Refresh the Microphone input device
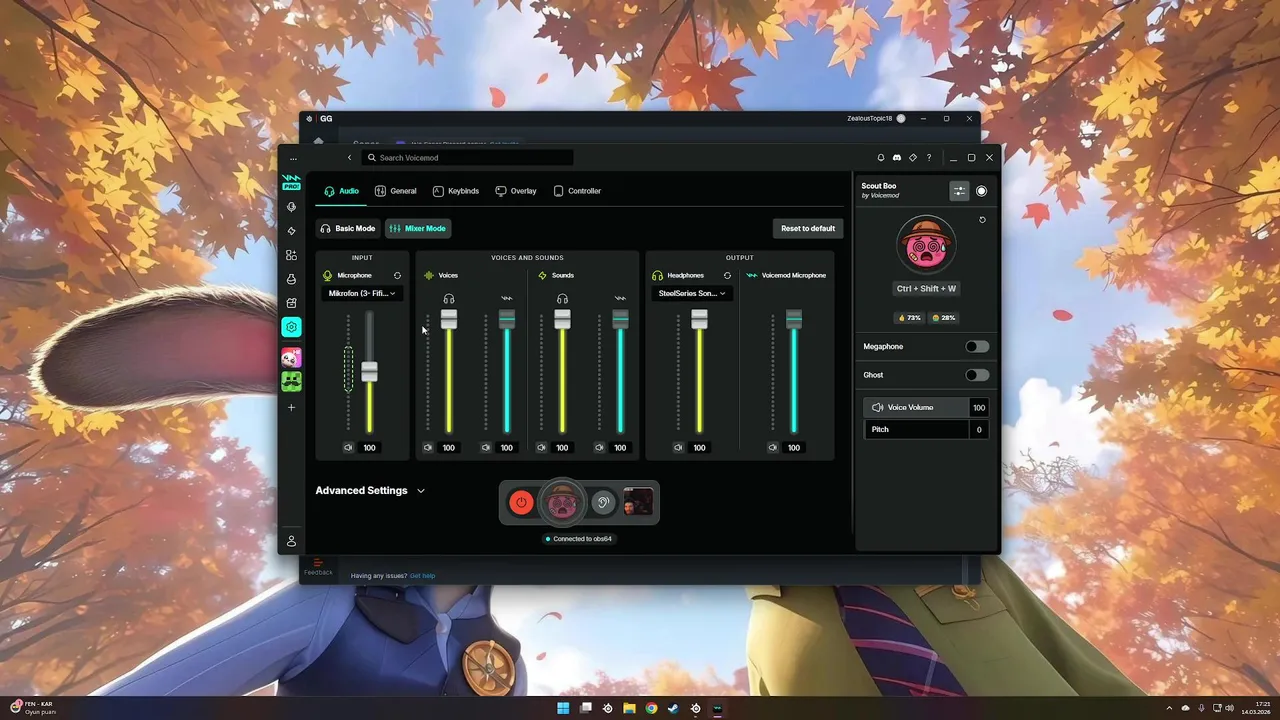Screen dimensions: 1280x720 (x=397, y=275)
